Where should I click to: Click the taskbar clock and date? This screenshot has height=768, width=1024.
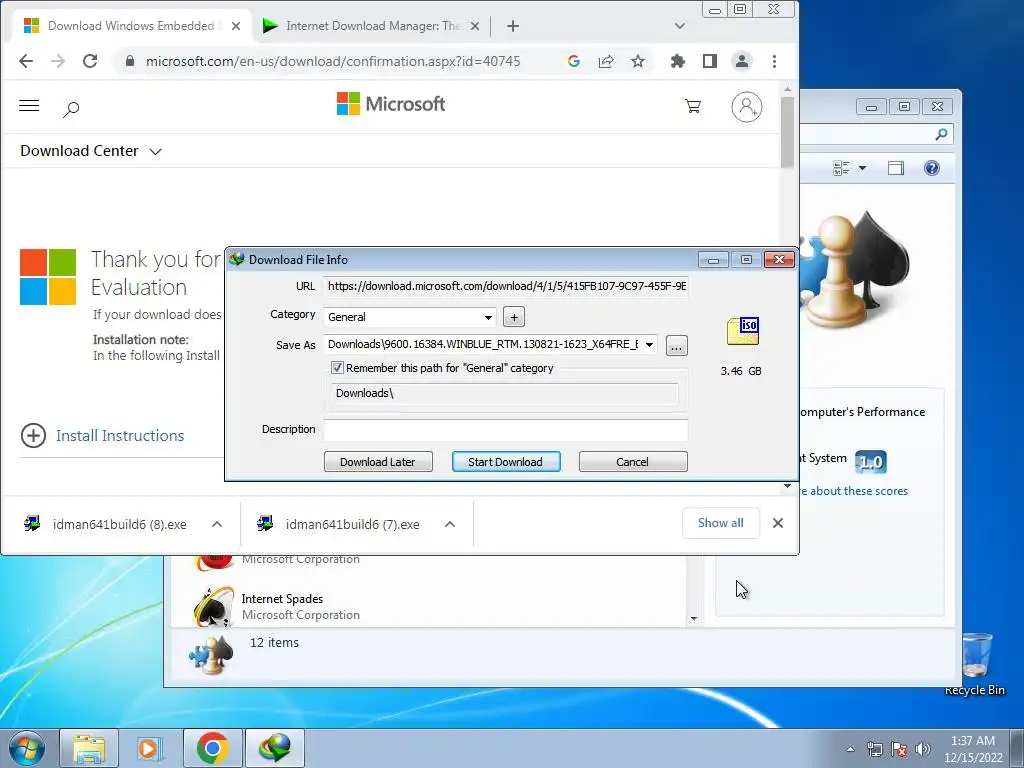pyautogui.click(x=973, y=749)
